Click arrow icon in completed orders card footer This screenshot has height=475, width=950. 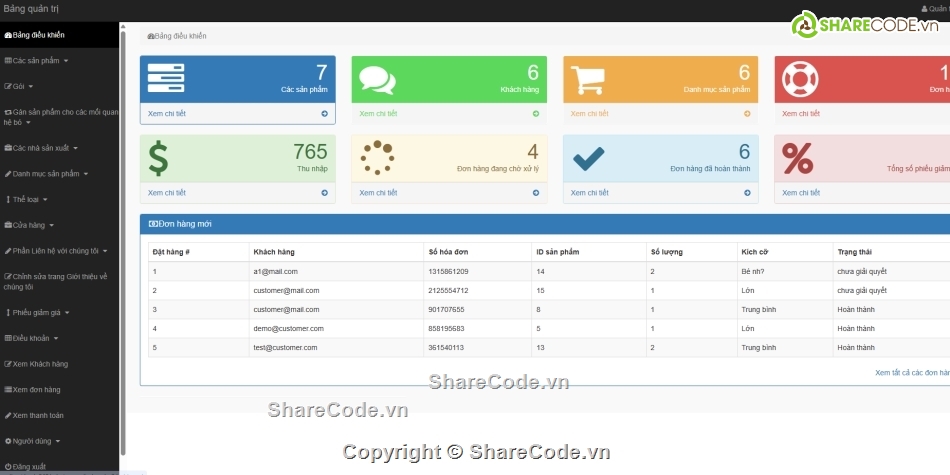[x=747, y=193]
